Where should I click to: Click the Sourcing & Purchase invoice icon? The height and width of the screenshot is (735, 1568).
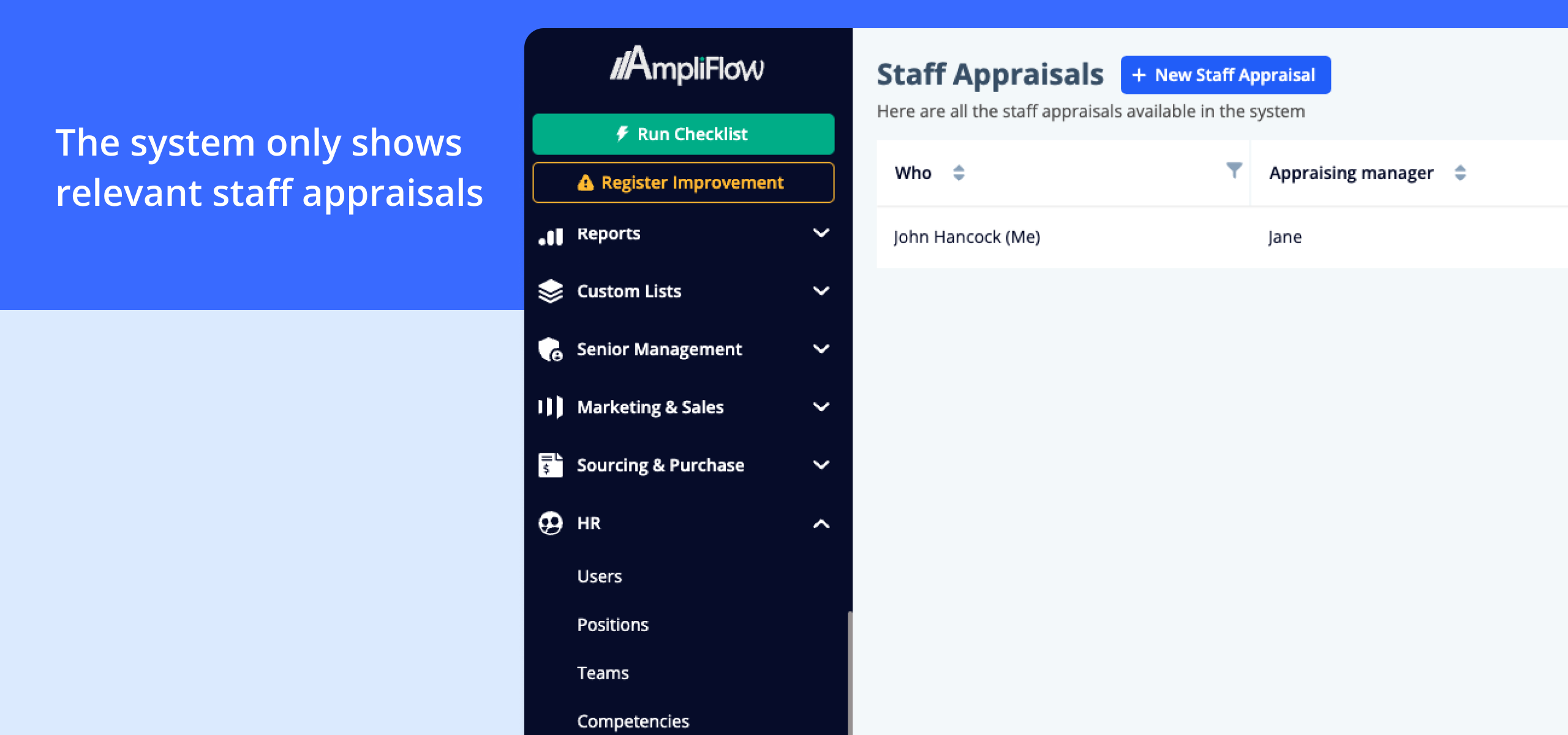550,465
